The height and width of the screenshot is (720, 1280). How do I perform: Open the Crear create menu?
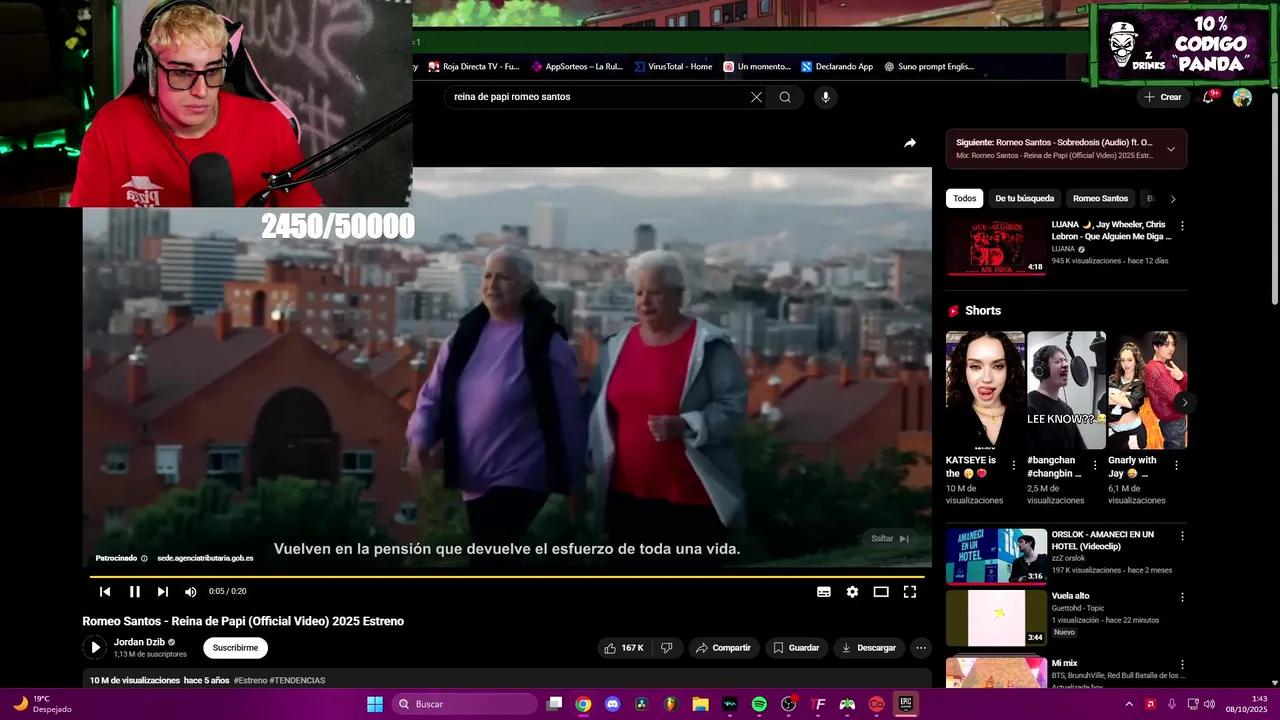pos(1163,97)
